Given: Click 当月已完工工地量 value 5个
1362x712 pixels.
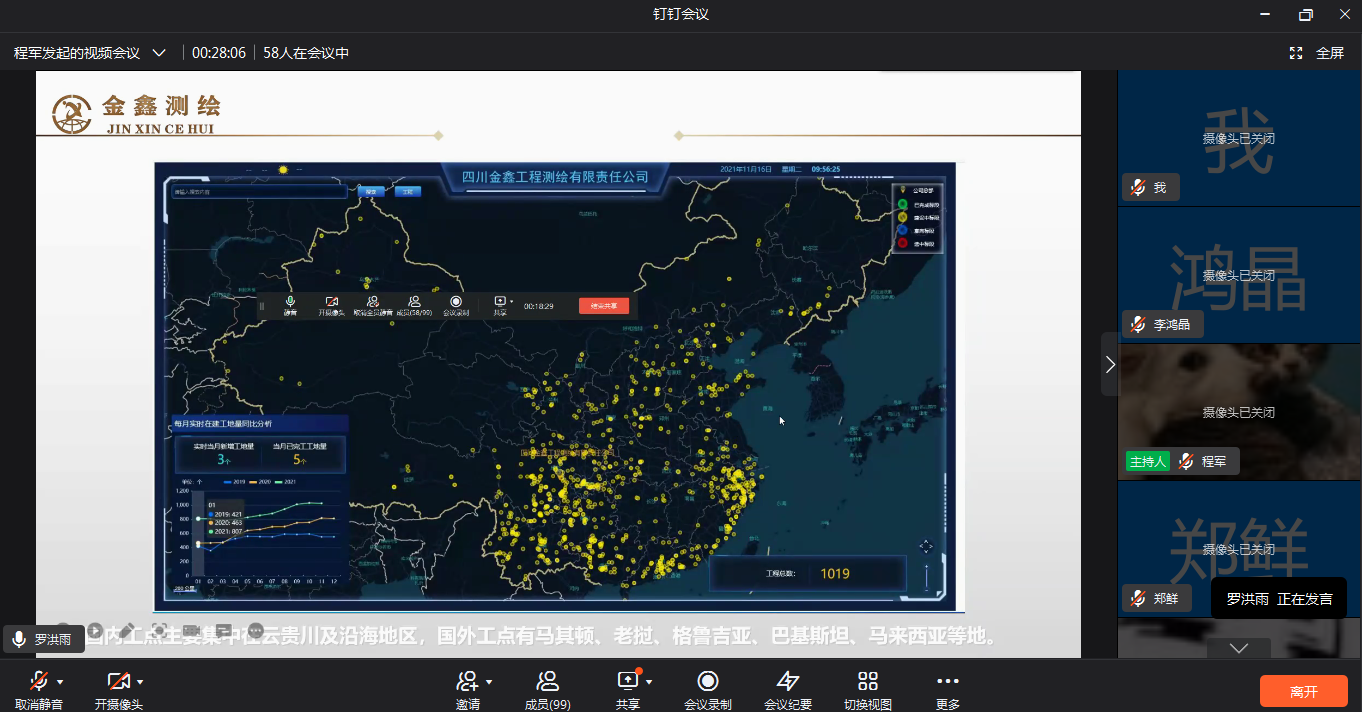Looking at the screenshot, I should (299, 460).
